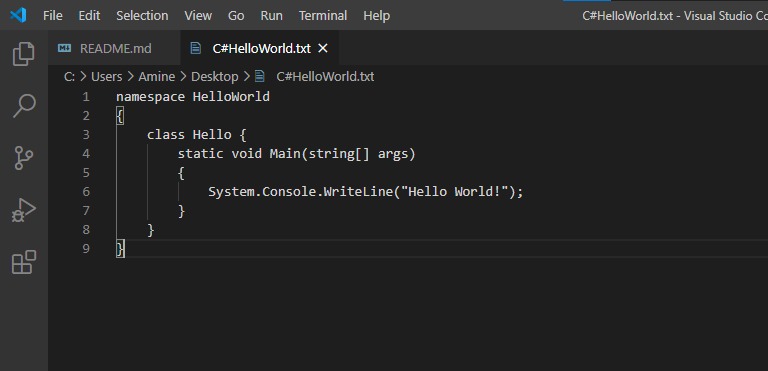768x371 pixels.
Task: Open the Help menu
Action: pos(377,16)
